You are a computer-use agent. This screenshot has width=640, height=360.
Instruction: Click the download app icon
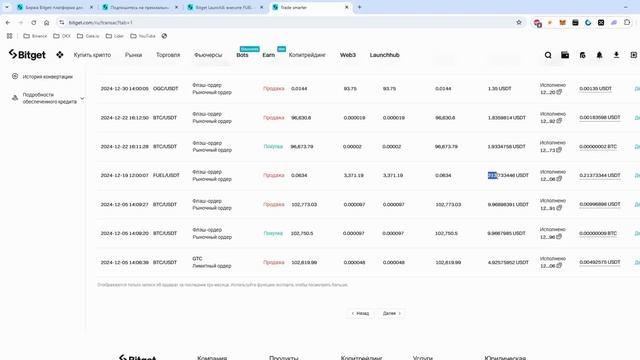point(616,55)
